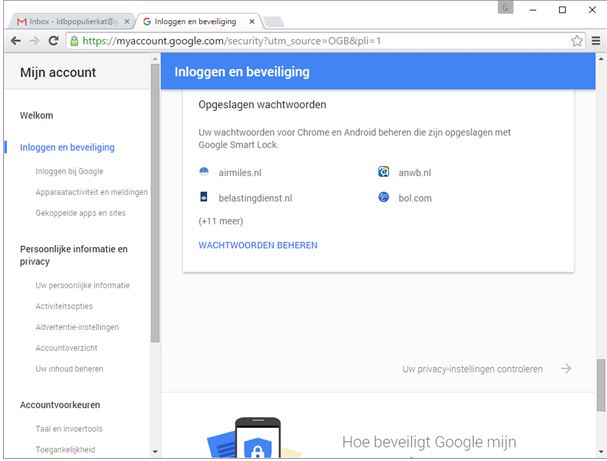Click the Opgeslagen wachtwoorden heading
The image size is (607, 461).
(x=262, y=105)
